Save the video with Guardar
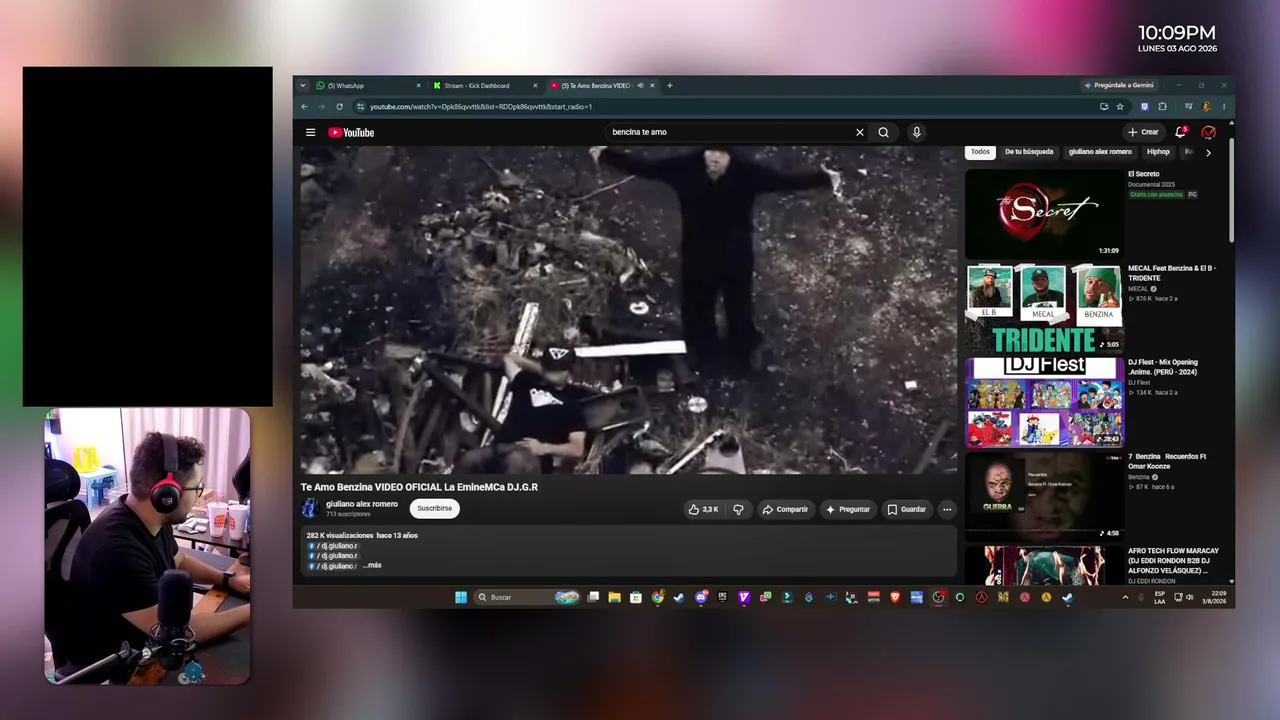The height and width of the screenshot is (720, 1280). pyautogui.click(x=907, y=509)
